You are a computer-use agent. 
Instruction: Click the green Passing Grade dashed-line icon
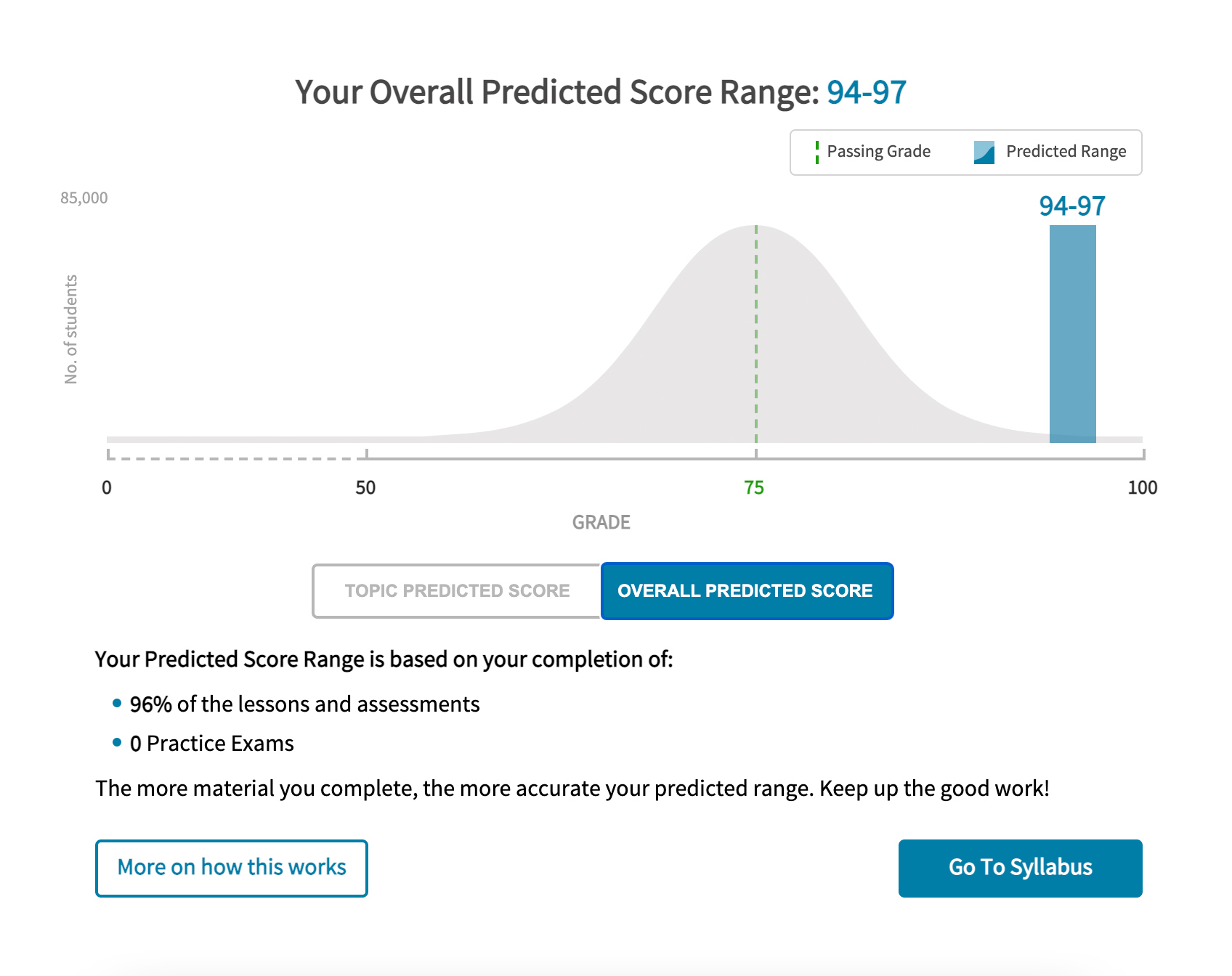tap(817, 152)
